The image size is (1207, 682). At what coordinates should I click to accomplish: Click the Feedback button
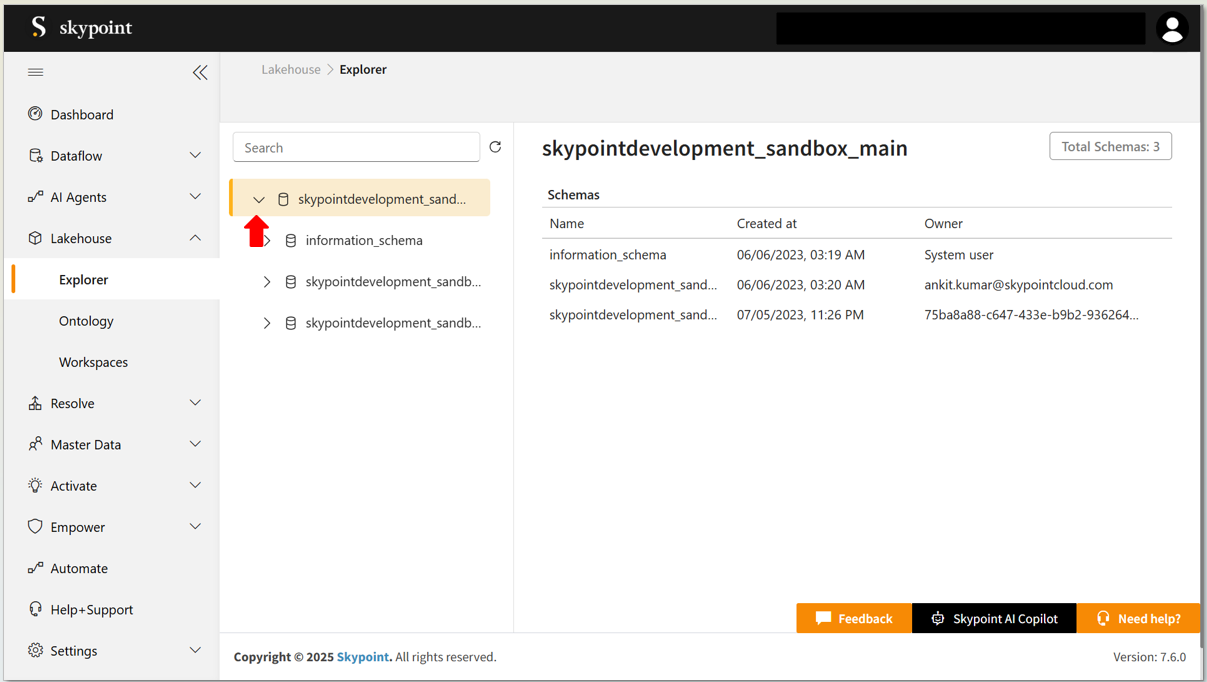coord(854,618)
